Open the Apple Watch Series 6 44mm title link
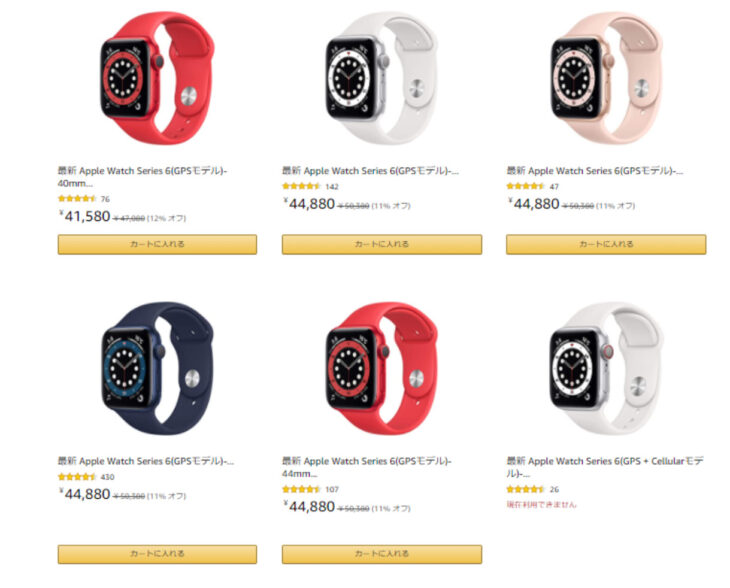Screen dimensions: 730x588 pos(367,467)
